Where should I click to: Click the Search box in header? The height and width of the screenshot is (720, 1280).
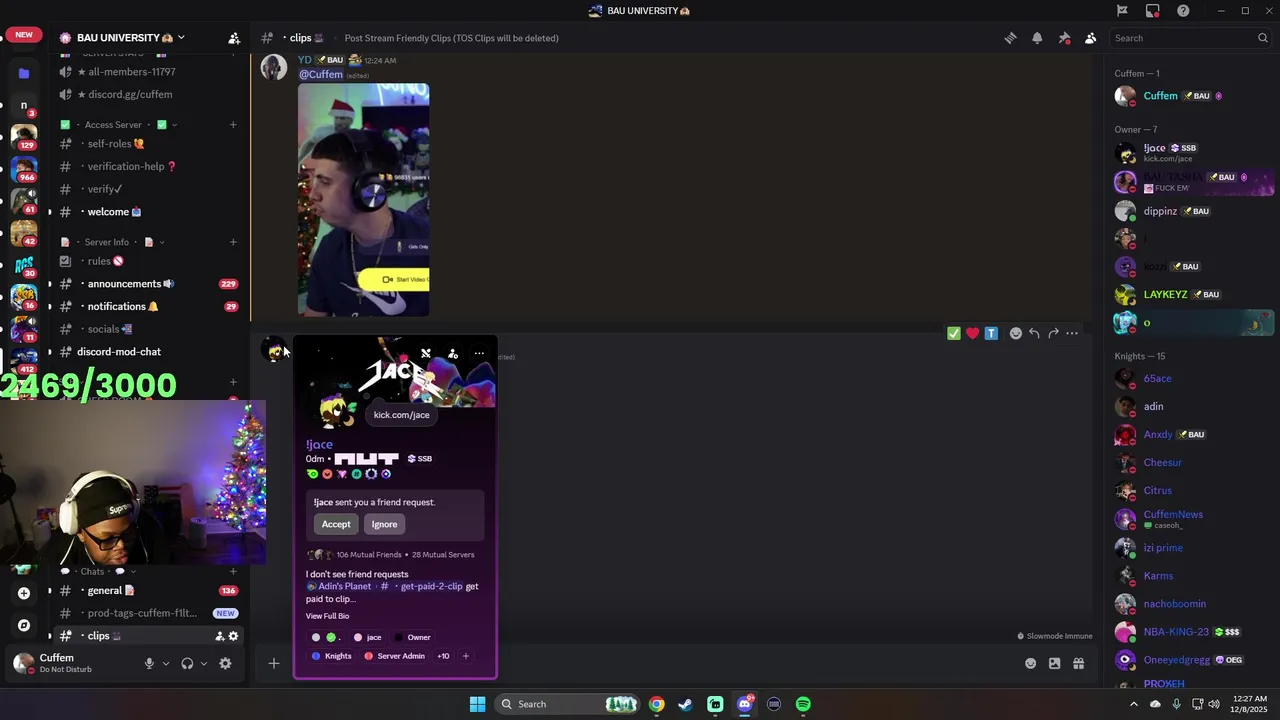(1190, 38)
